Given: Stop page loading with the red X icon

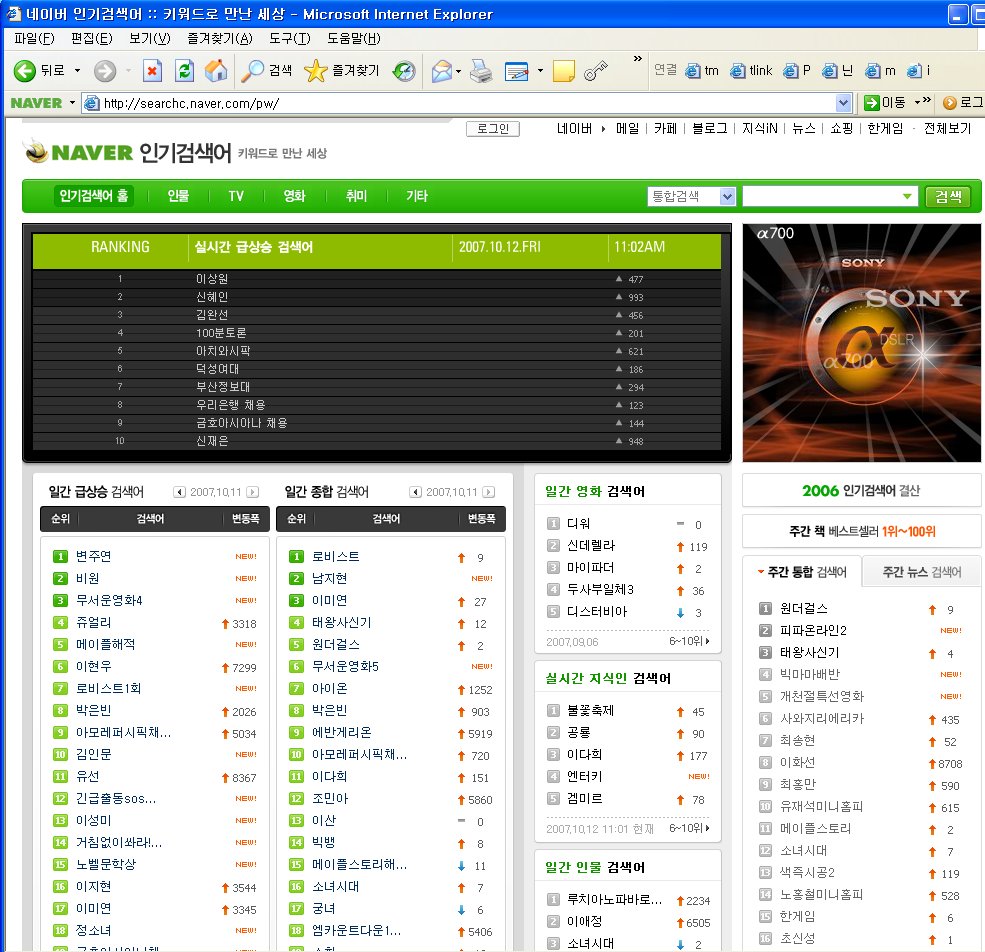Looking at the screenshot, I should tap(151, 70).
